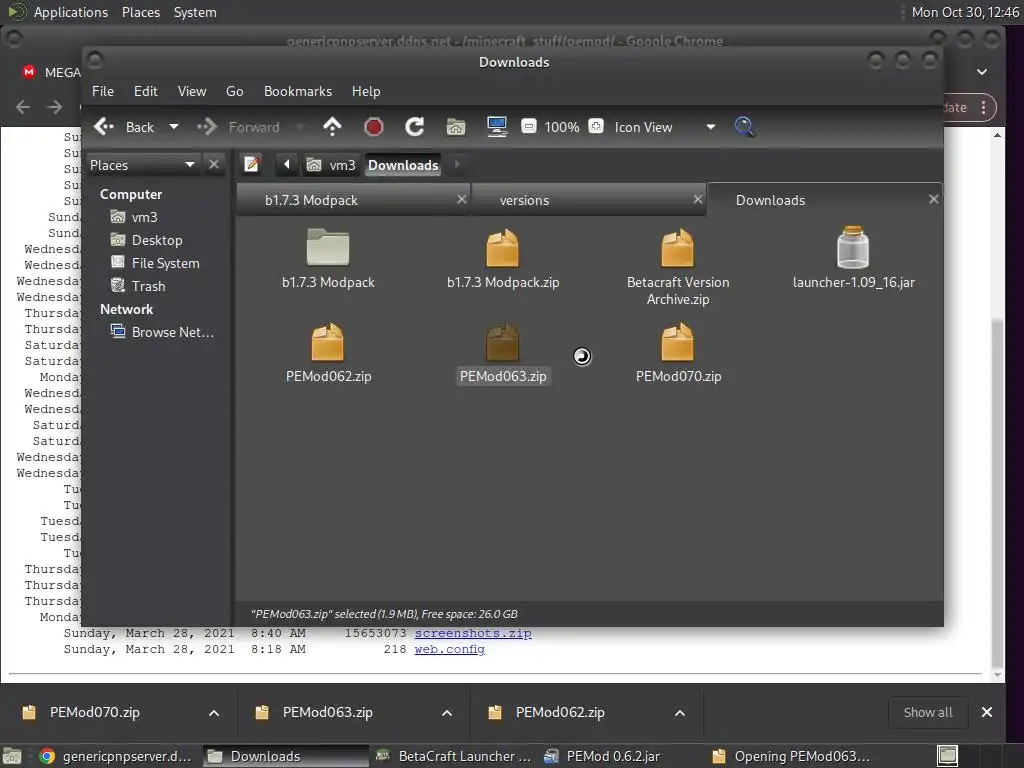Expand PEMod062.zip download options chevron

click(680, 712)
